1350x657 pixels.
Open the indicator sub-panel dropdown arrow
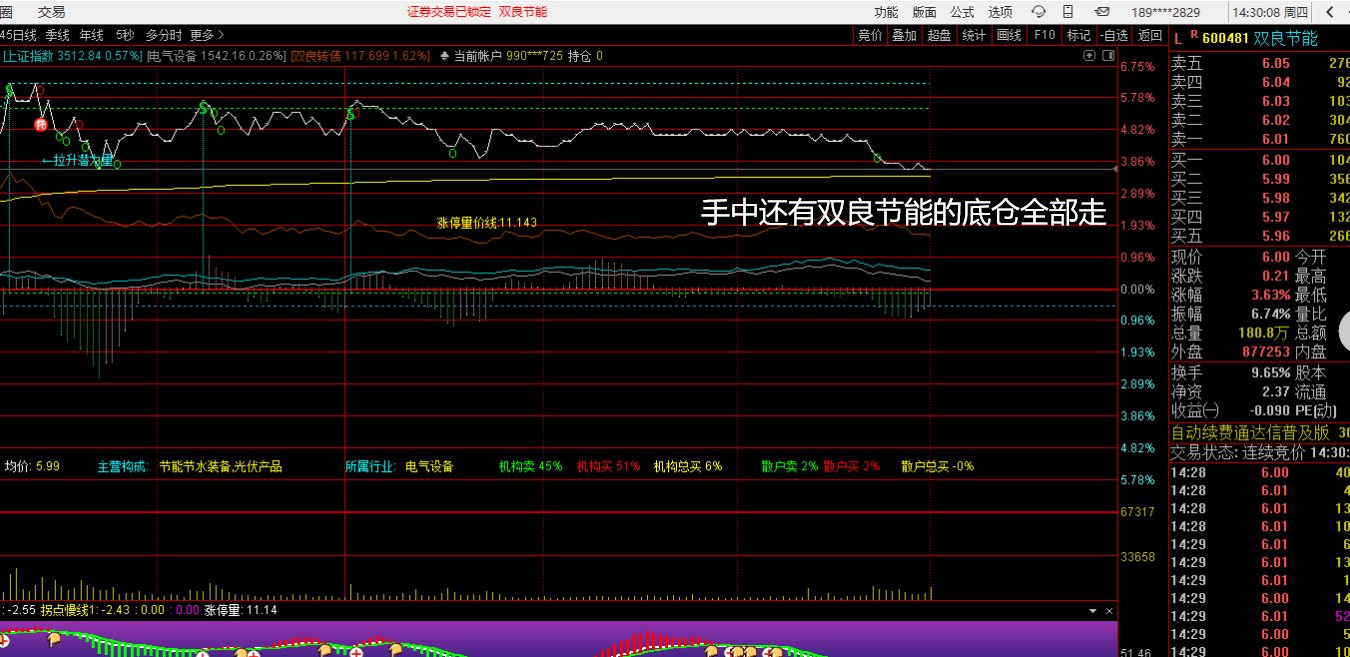point(1092,610)
